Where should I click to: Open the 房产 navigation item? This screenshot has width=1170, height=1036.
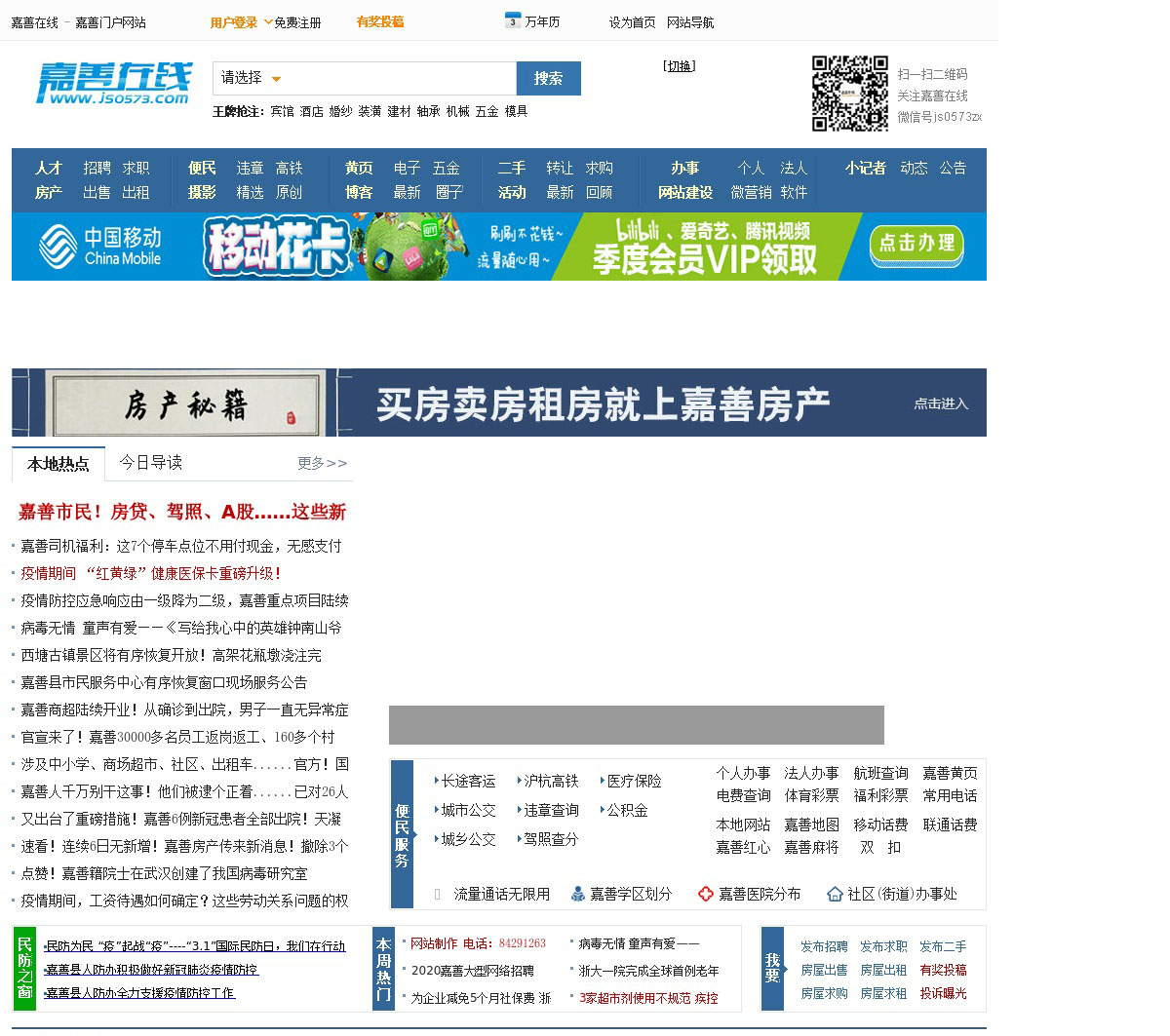(49, 192)
